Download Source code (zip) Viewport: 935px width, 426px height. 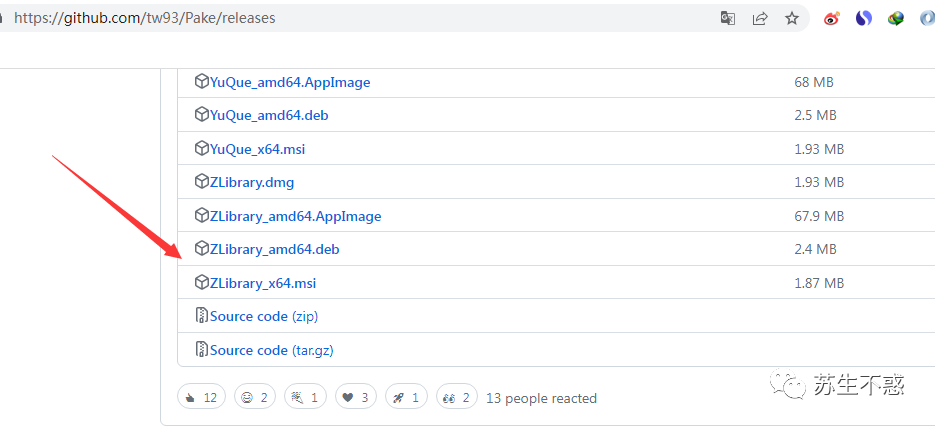[264, 316]
